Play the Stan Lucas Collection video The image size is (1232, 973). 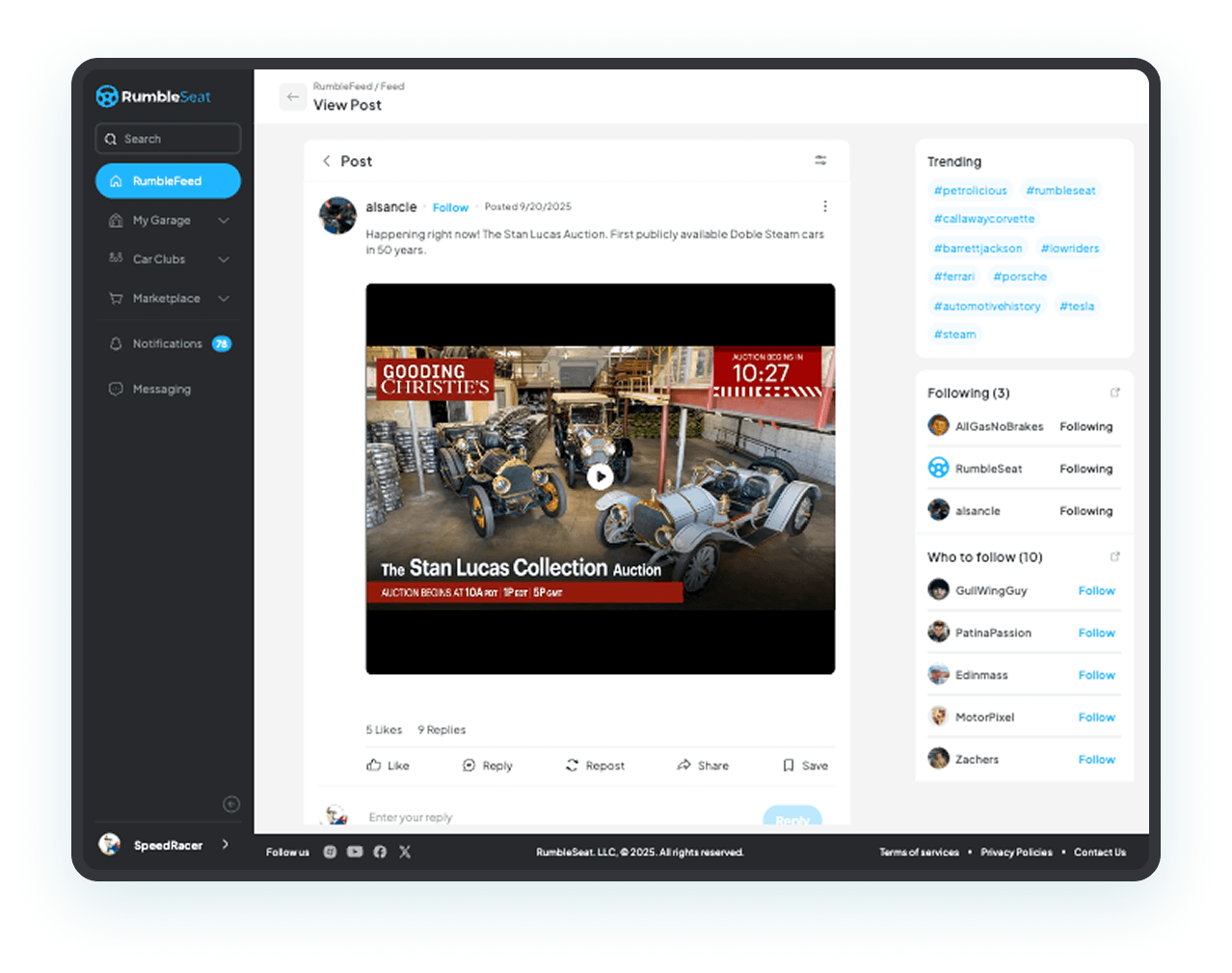600,476
